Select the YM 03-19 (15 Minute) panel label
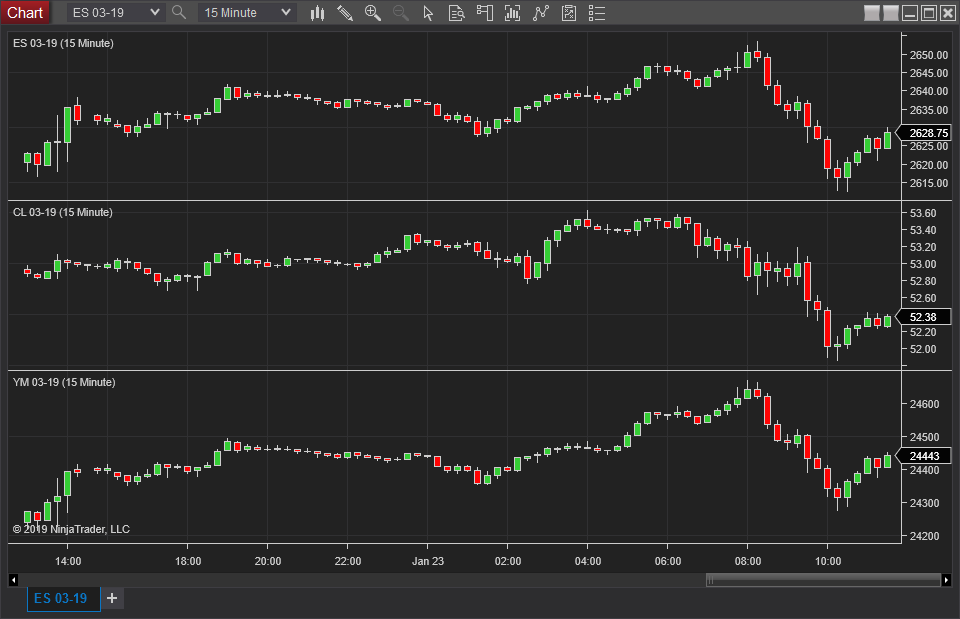This screenshot has height=619, width=960. click(64, 382)
